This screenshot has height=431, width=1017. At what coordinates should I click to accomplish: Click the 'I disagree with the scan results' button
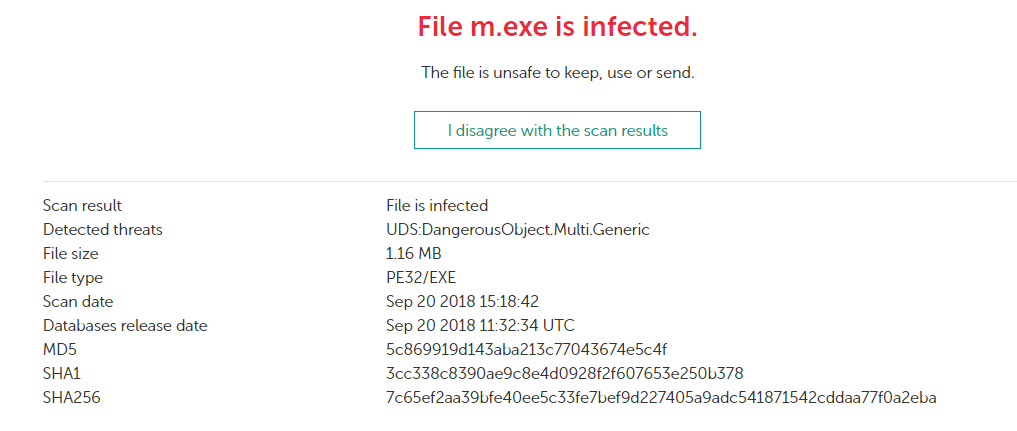[x=557, y=130]
